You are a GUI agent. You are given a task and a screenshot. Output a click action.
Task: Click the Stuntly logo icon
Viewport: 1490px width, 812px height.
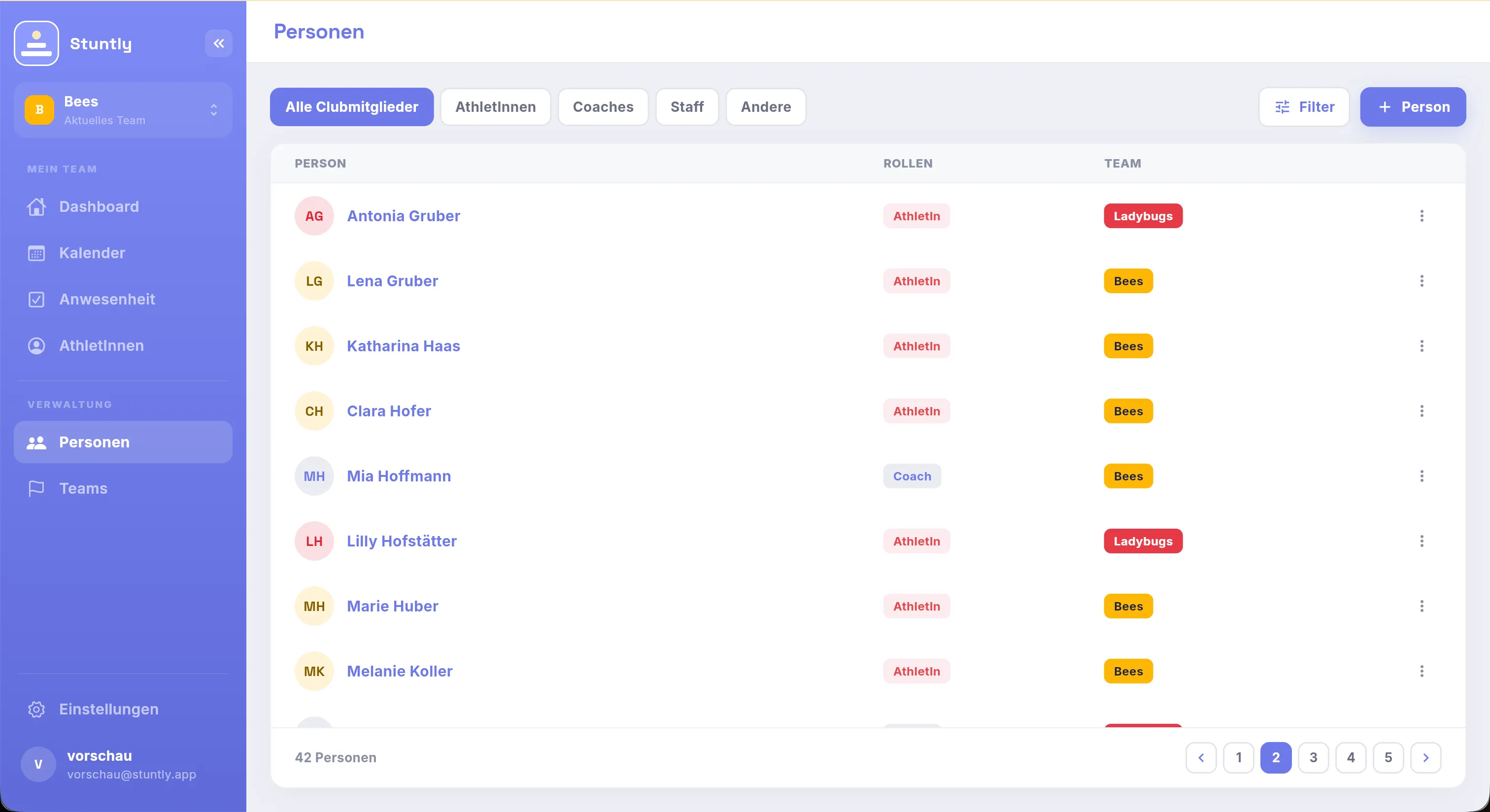(36, 43)
